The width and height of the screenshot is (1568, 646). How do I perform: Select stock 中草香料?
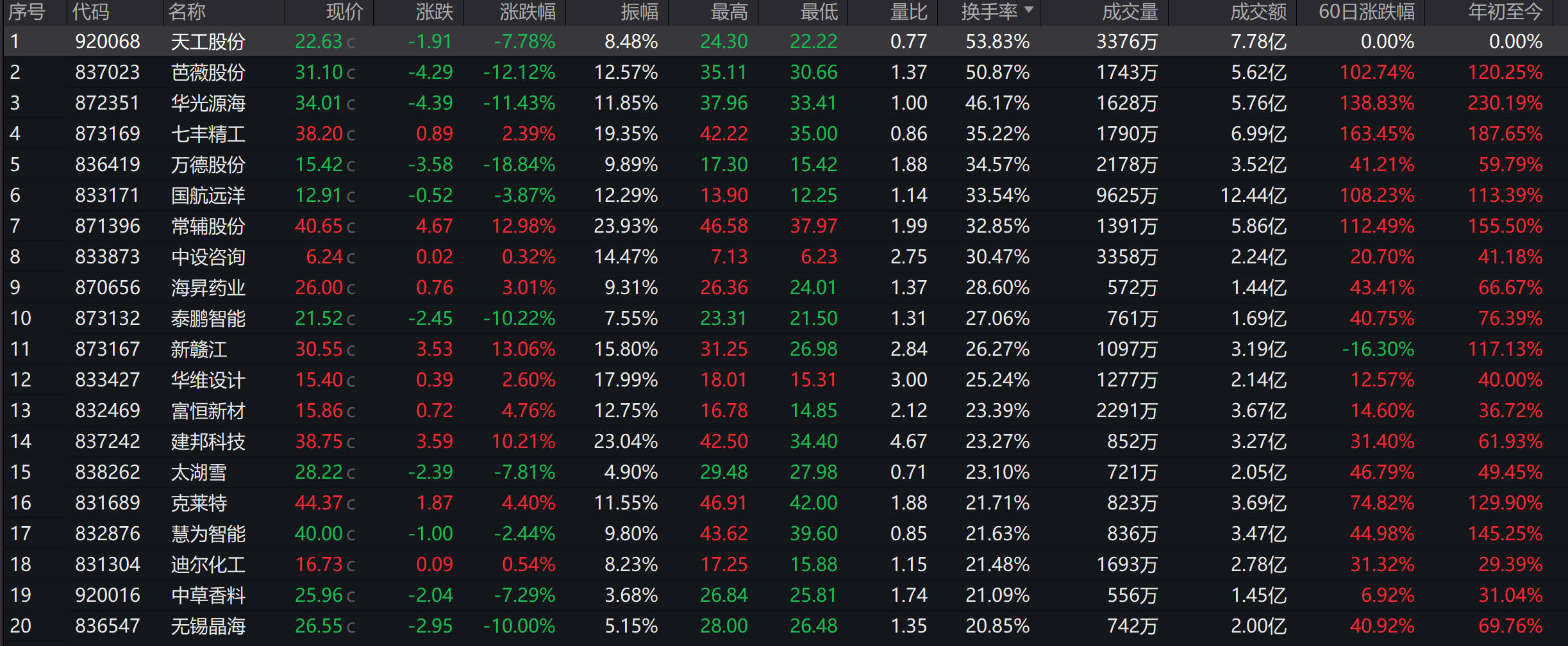(x=208, y=595)
